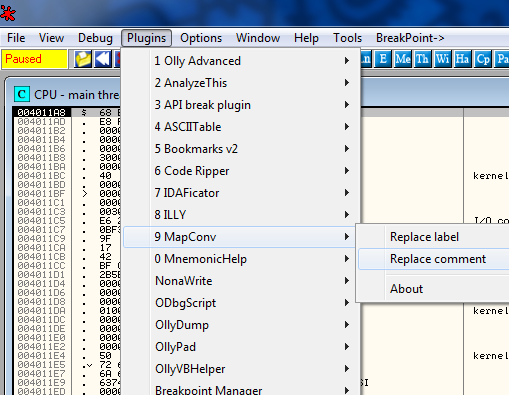This screenshot has width=509, height=395.
Task: Close the Plugins menu in menu bar
Action: coord(146,38)
